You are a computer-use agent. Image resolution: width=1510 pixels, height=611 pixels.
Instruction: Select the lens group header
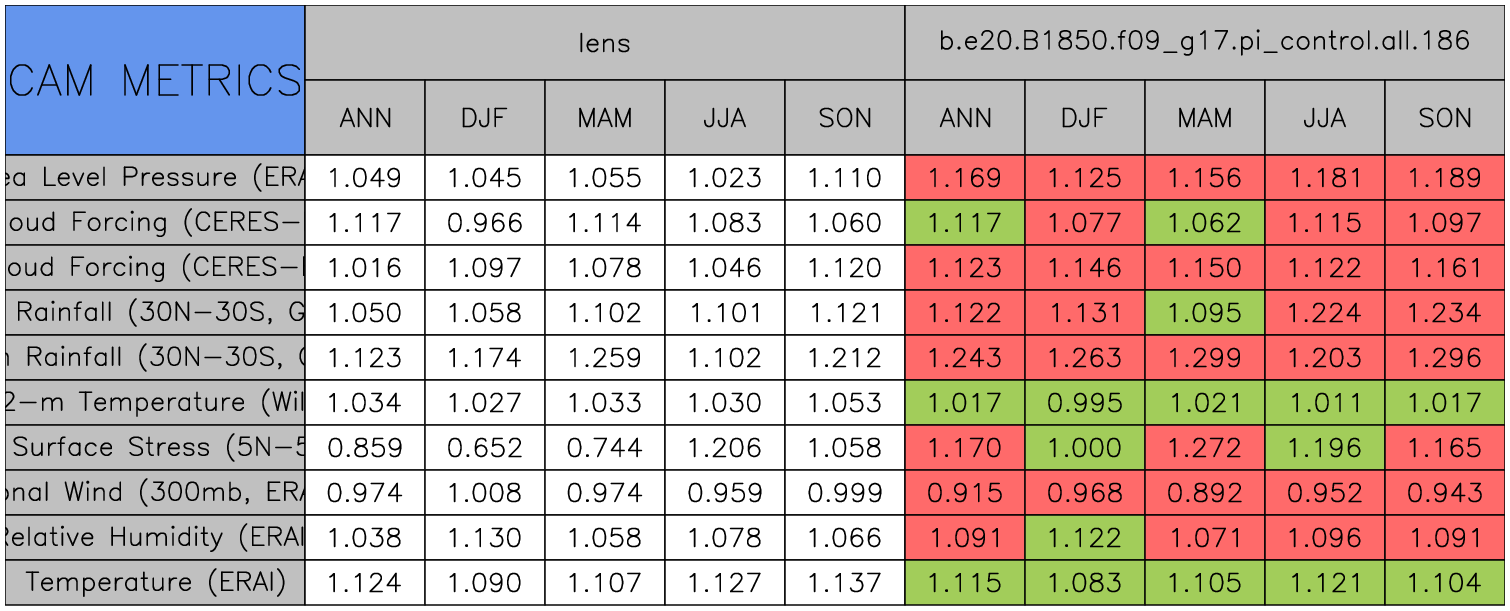point(604,42)
